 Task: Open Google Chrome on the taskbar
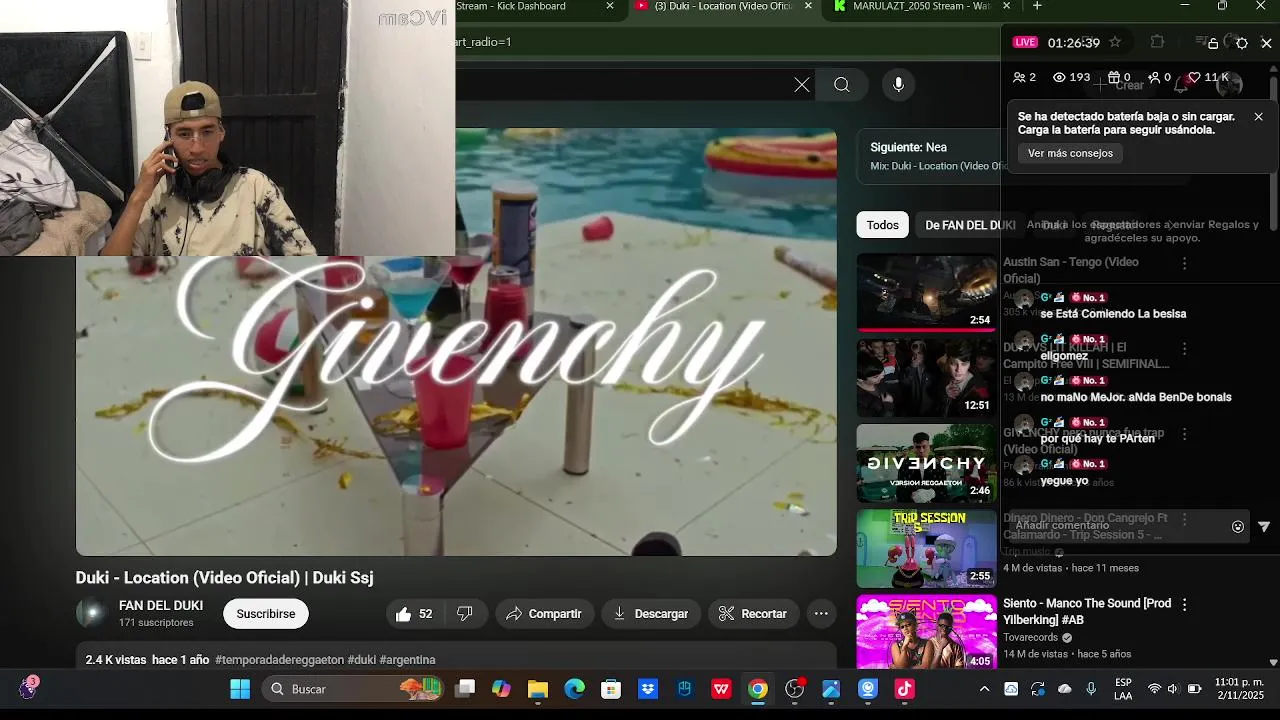point(758,689)
